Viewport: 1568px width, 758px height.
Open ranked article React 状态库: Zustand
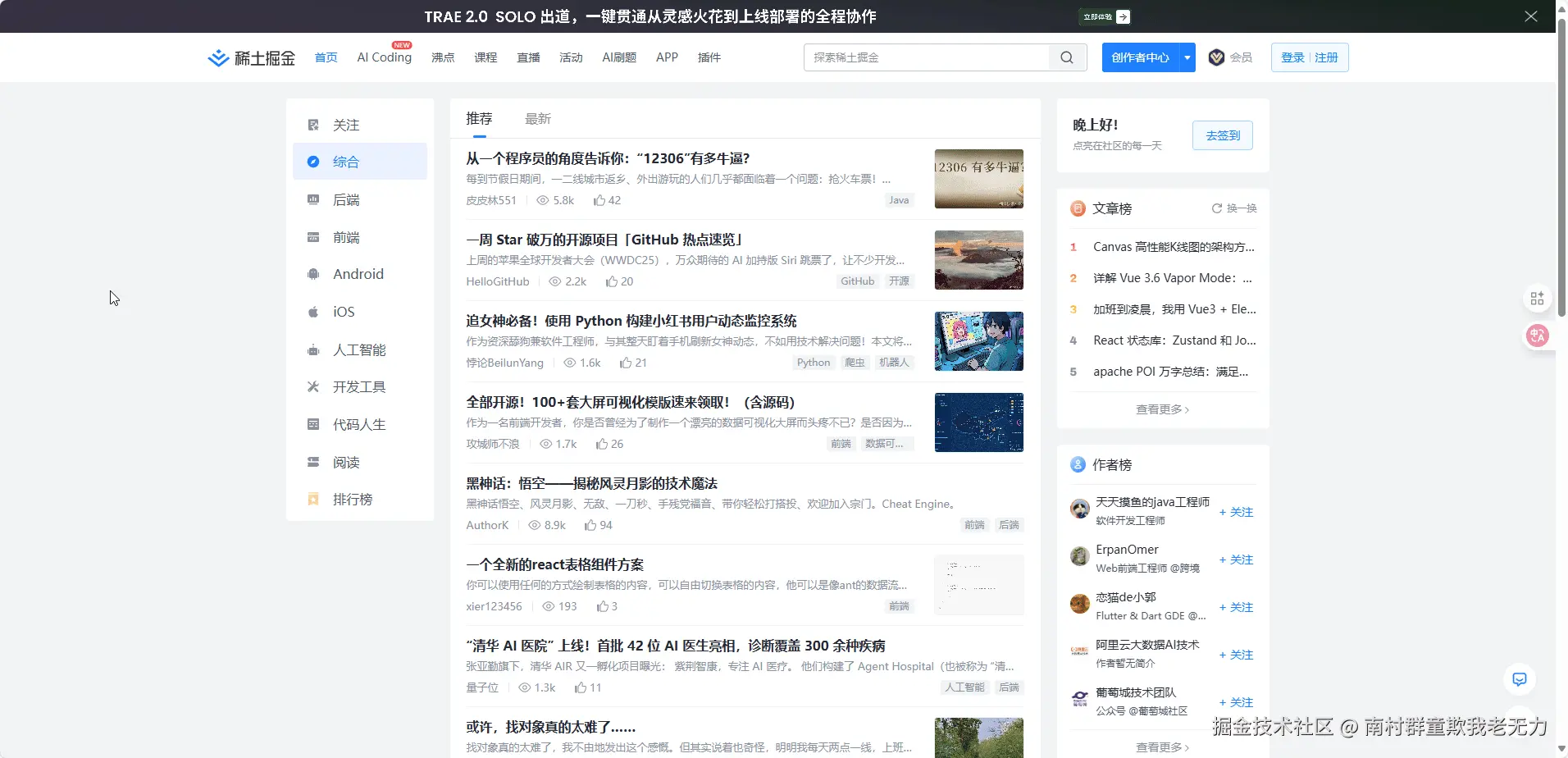[x=1174, y=340]
